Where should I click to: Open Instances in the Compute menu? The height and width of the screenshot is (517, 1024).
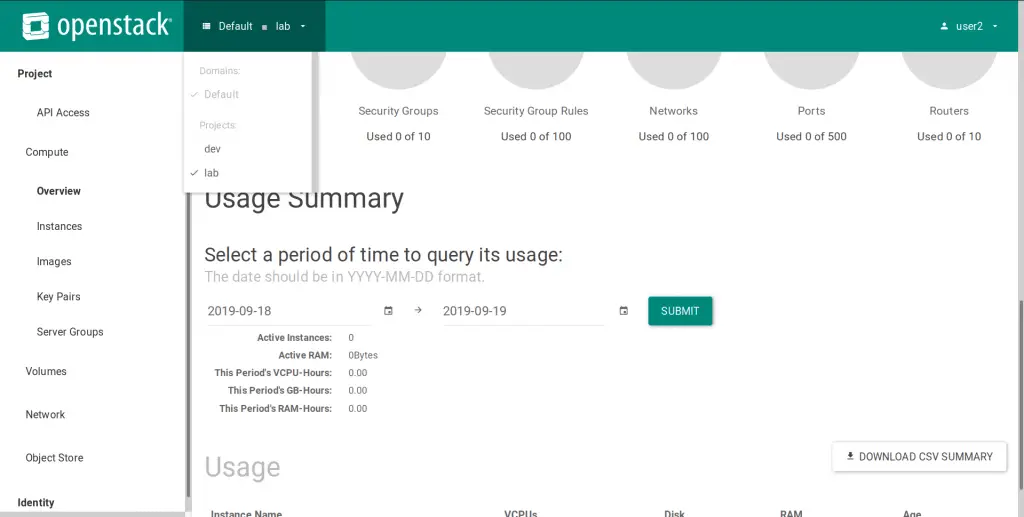(59, 227)
